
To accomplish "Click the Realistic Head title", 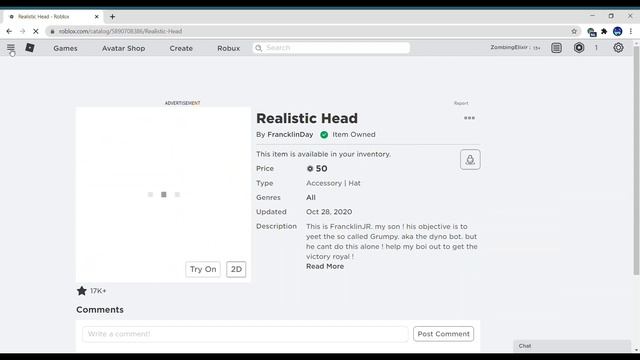I will pyautogui.click(x=307, y=118).
